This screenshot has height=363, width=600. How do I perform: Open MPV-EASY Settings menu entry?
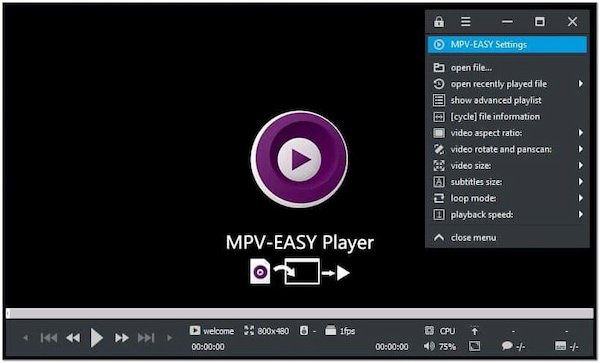507,44
